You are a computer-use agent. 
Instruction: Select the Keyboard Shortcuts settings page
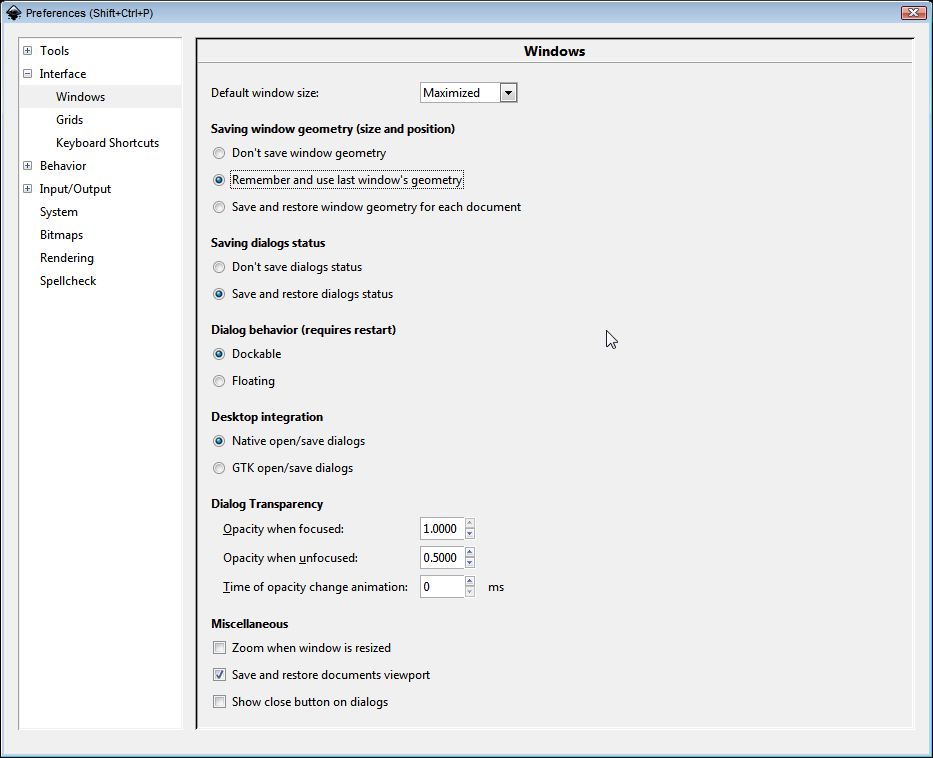pyautogui.click(x=107, y=142)
